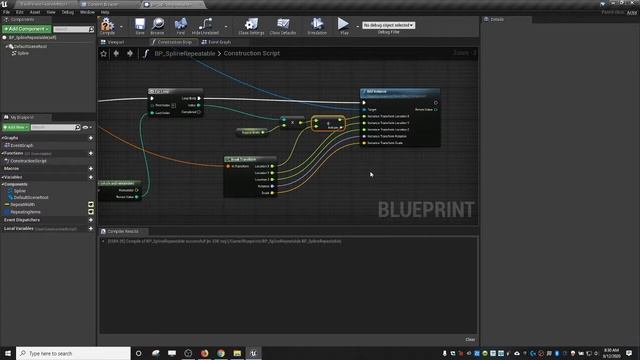The height and width of the screenshot is (360, 640).
Task: Click the BP_SplineRepeatable breadcrumb link
Action: click(x=184, y=53)
